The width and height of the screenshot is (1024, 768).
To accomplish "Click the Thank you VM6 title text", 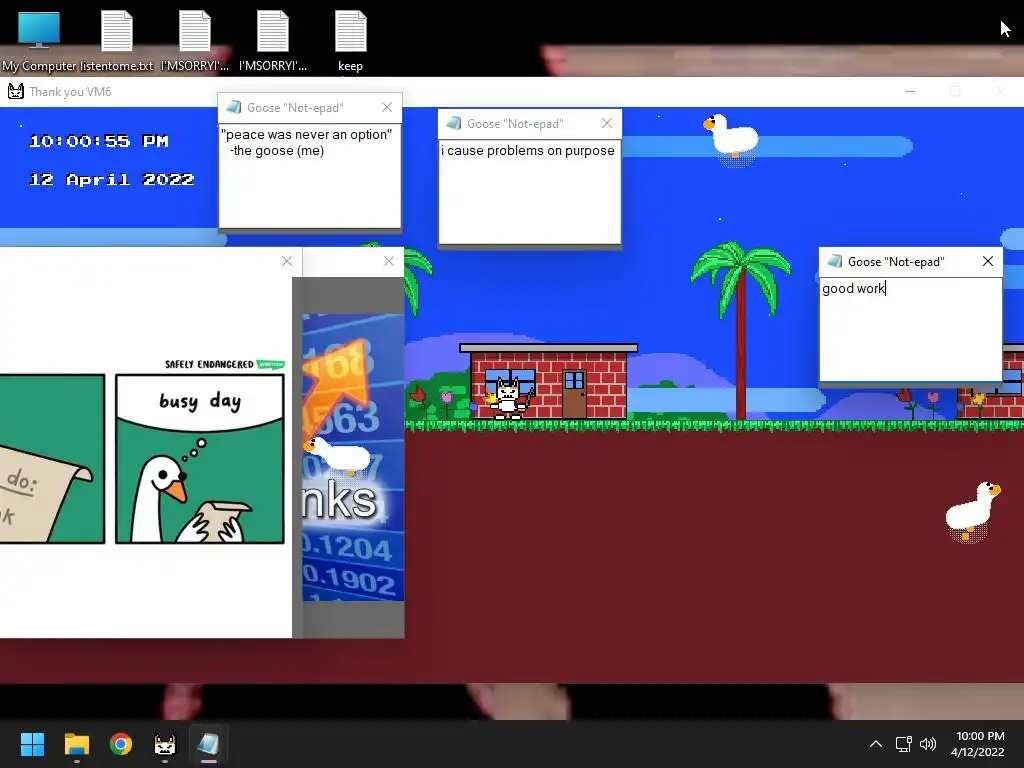I will (x=70, y=92).
